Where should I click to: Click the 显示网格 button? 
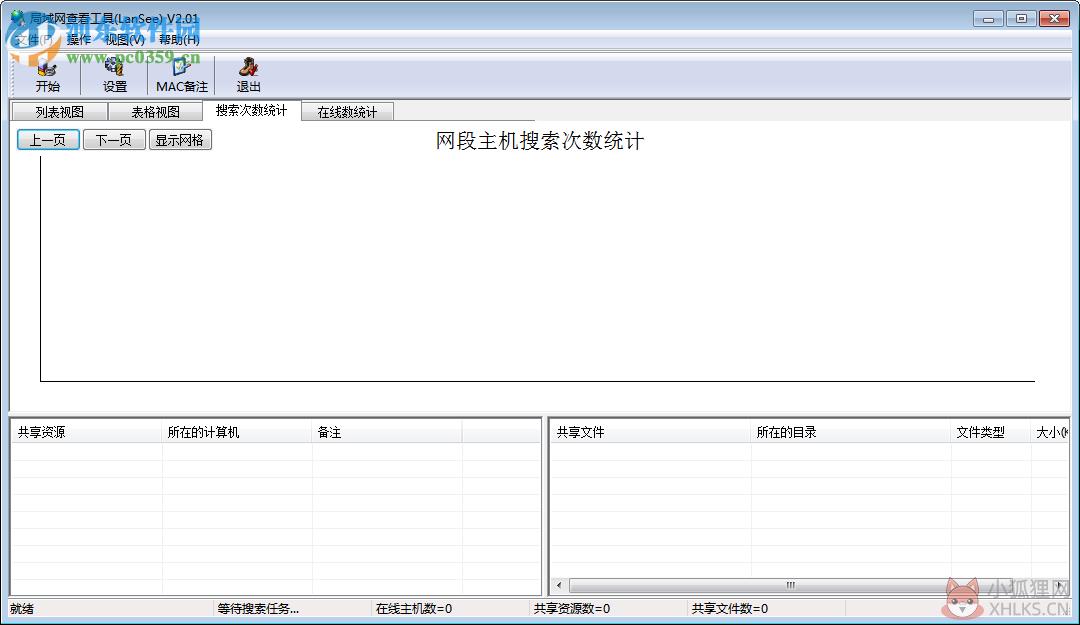coord(180,140)
